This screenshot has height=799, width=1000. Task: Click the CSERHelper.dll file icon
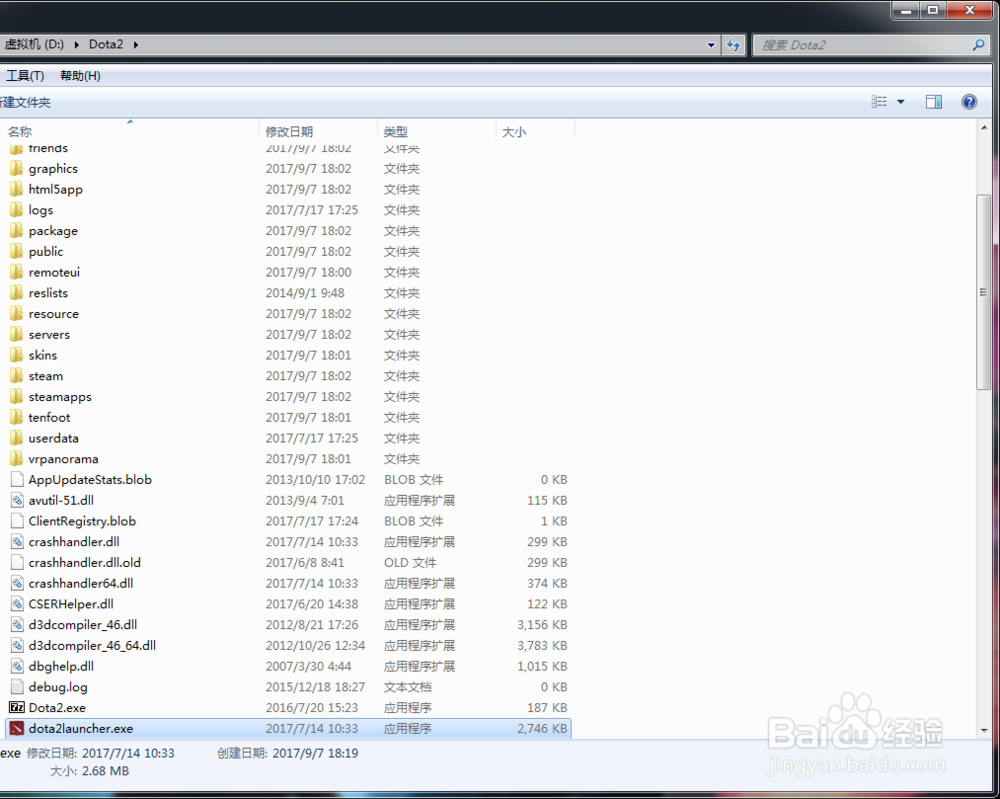click(17, 604)
